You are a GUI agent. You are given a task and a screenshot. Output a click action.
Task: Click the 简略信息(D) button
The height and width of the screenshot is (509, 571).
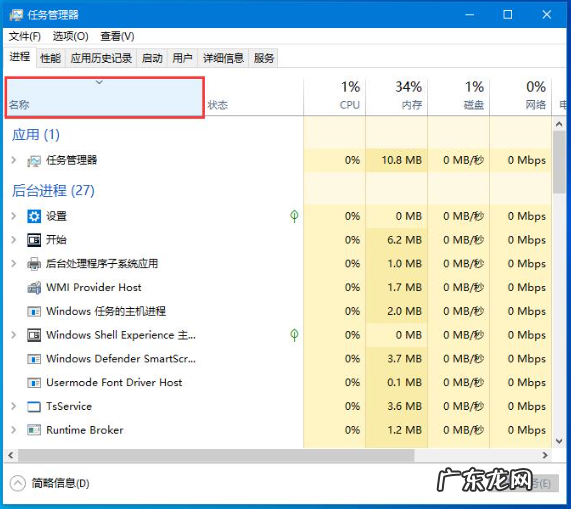click(50, 483)
